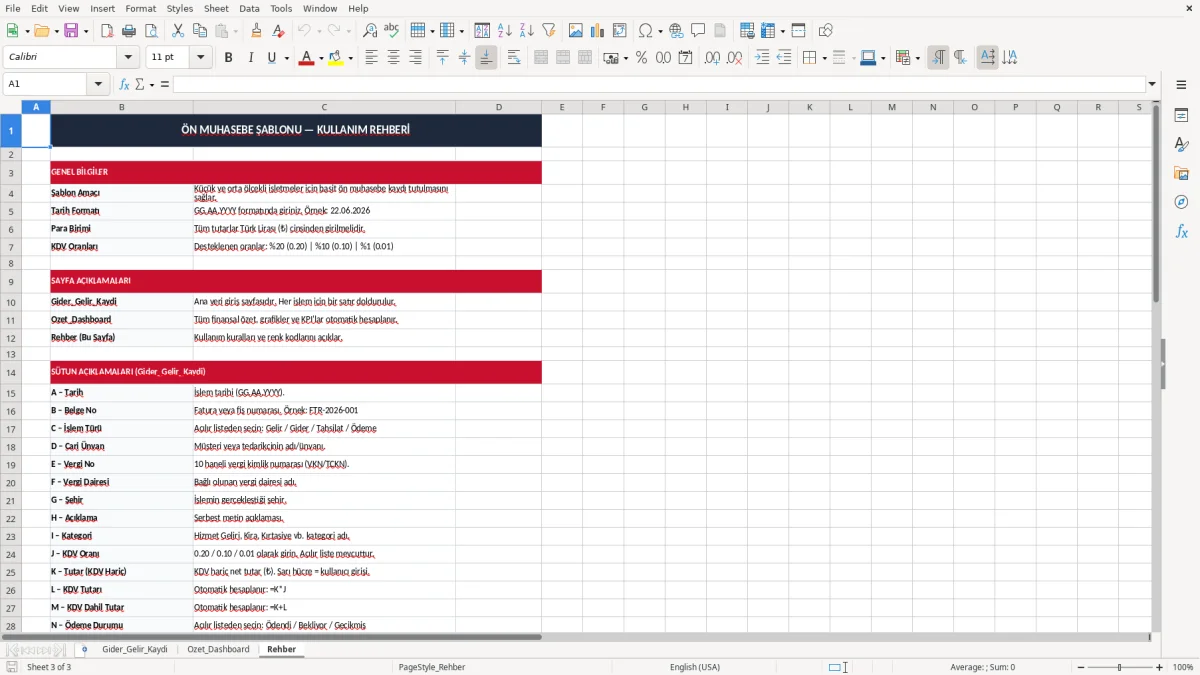Image resolution: width=1200 pixels, height=675 pixels.
Task: Click the Save document icon
Action: coord(71,31)
